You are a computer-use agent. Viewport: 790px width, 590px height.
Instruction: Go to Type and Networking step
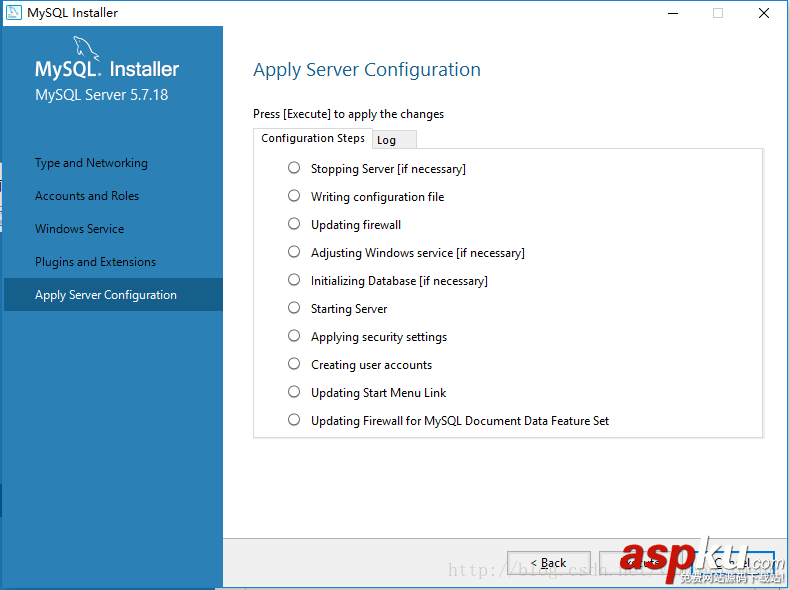coord(91,163)
